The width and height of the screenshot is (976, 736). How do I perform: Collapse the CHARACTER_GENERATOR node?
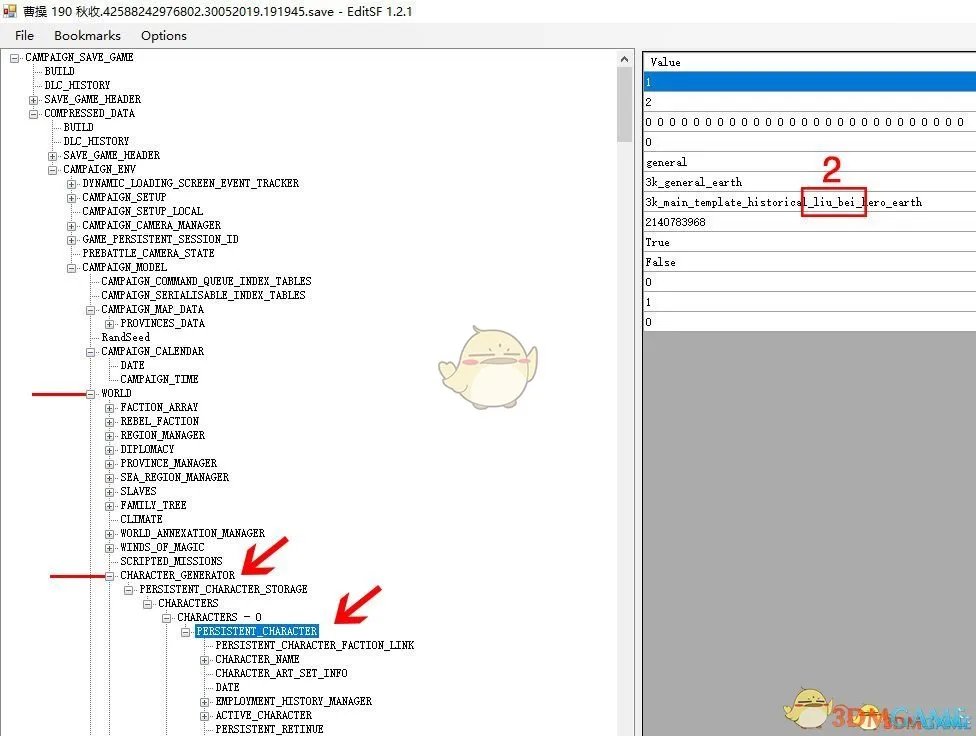(x=110, y=576)
